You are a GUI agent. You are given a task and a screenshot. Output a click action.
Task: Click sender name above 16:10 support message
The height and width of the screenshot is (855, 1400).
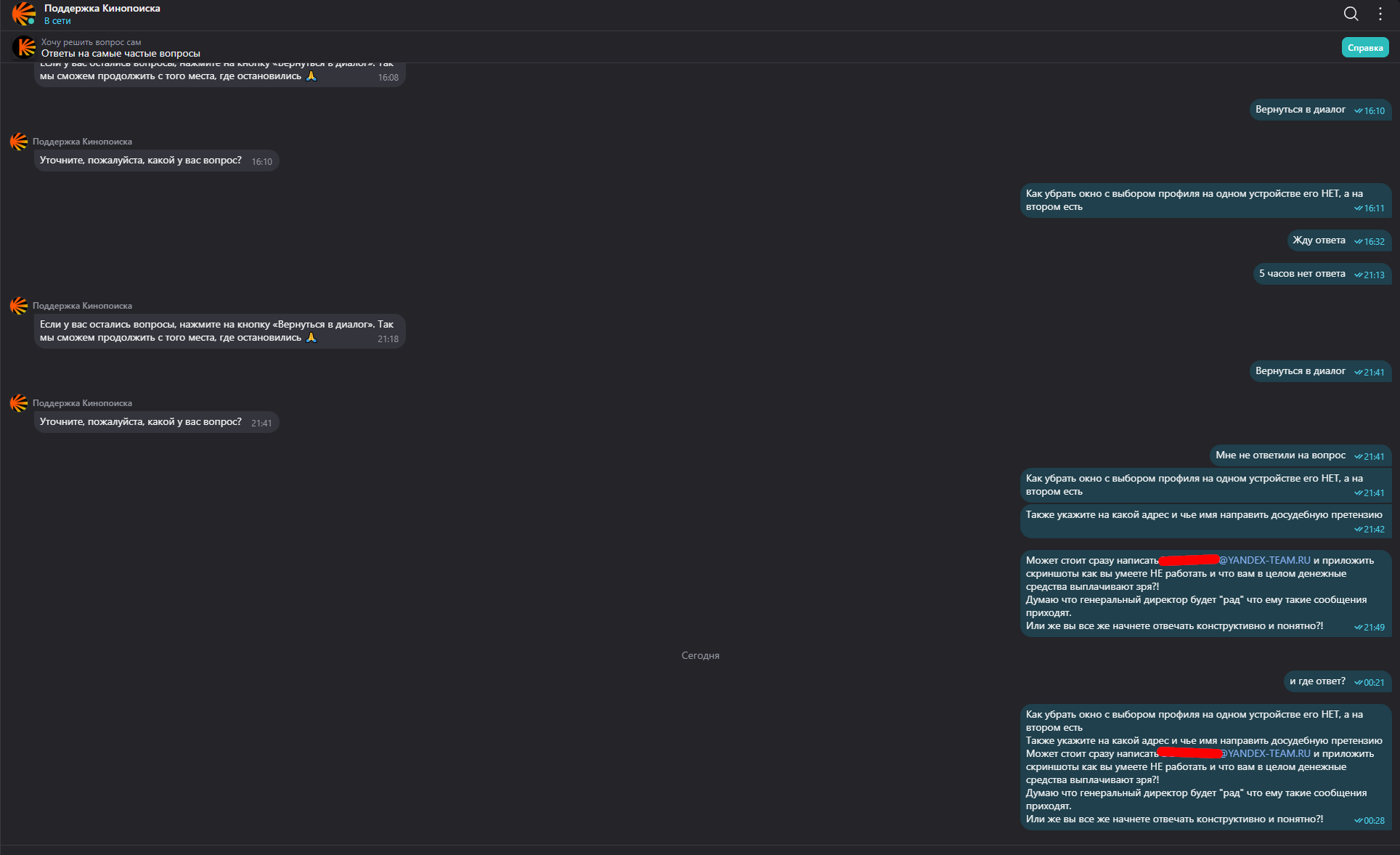pos(82,142)
